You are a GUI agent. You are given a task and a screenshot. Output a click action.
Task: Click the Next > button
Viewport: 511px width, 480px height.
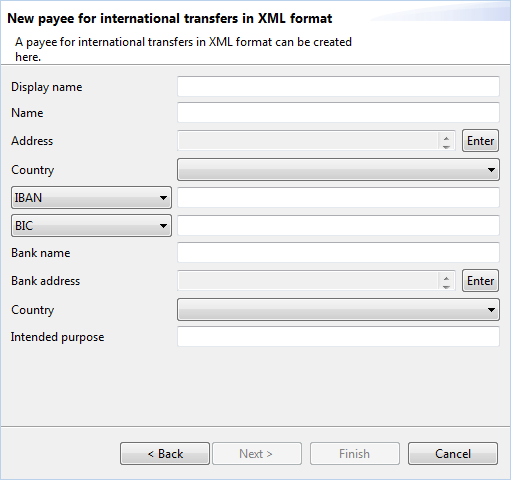[257, 454]
